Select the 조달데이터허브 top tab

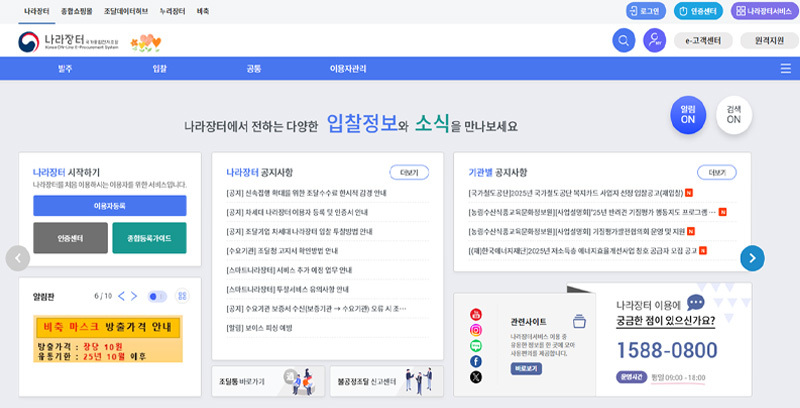[126, 11]
